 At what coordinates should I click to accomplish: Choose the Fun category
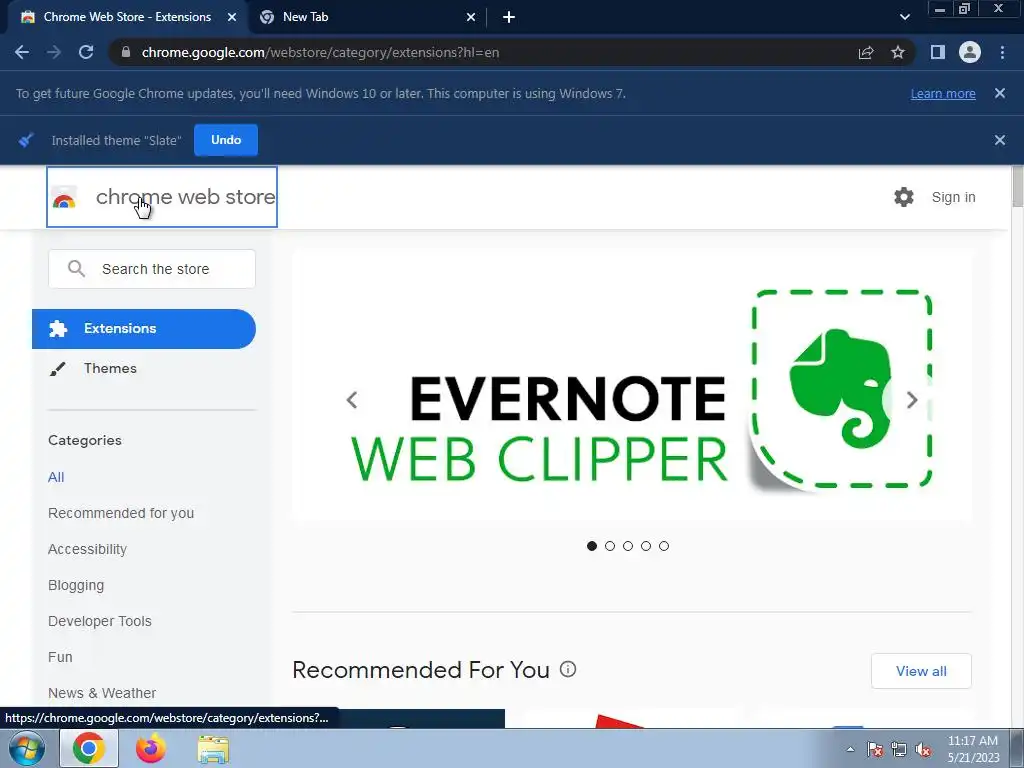point(60,657)
